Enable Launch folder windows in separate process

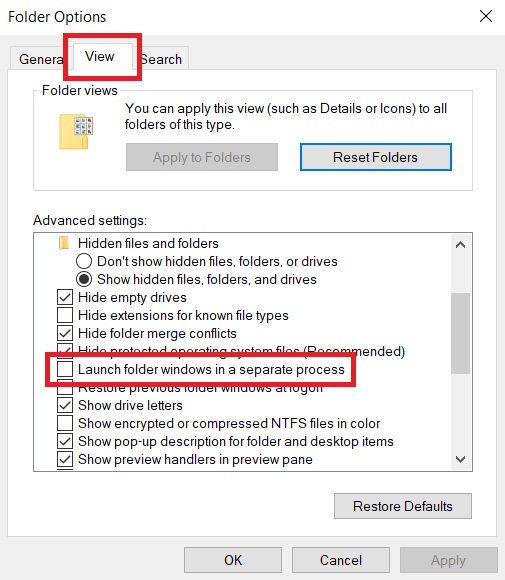[65, 369]
